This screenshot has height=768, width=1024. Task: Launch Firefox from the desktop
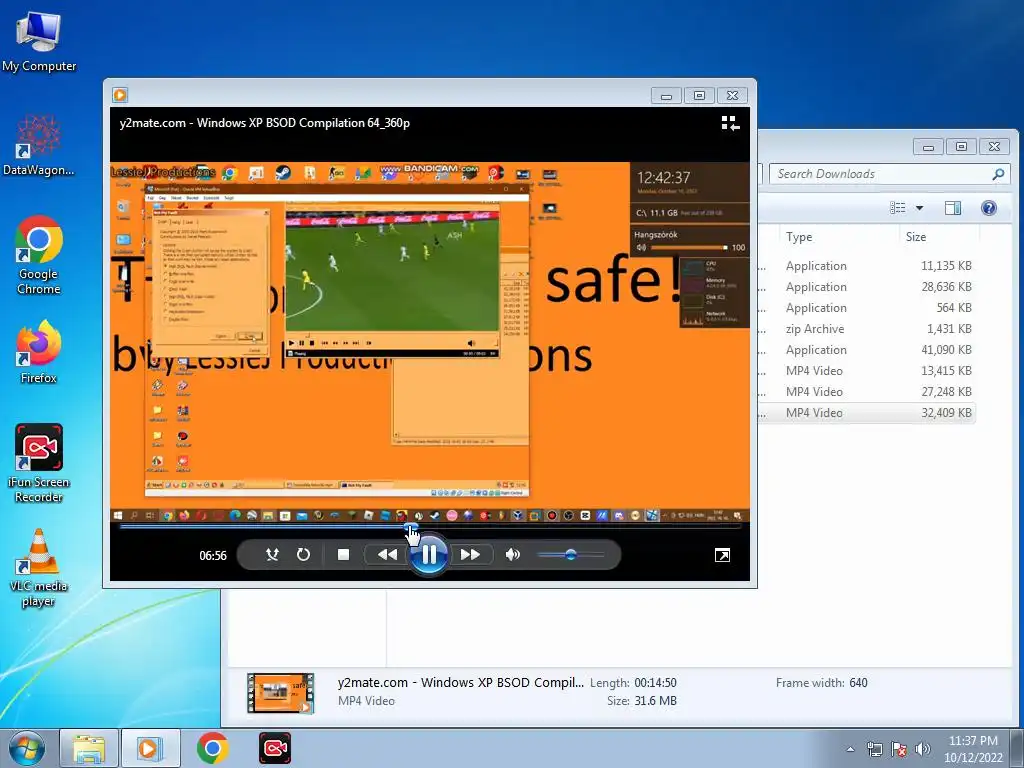pos(39,352)
